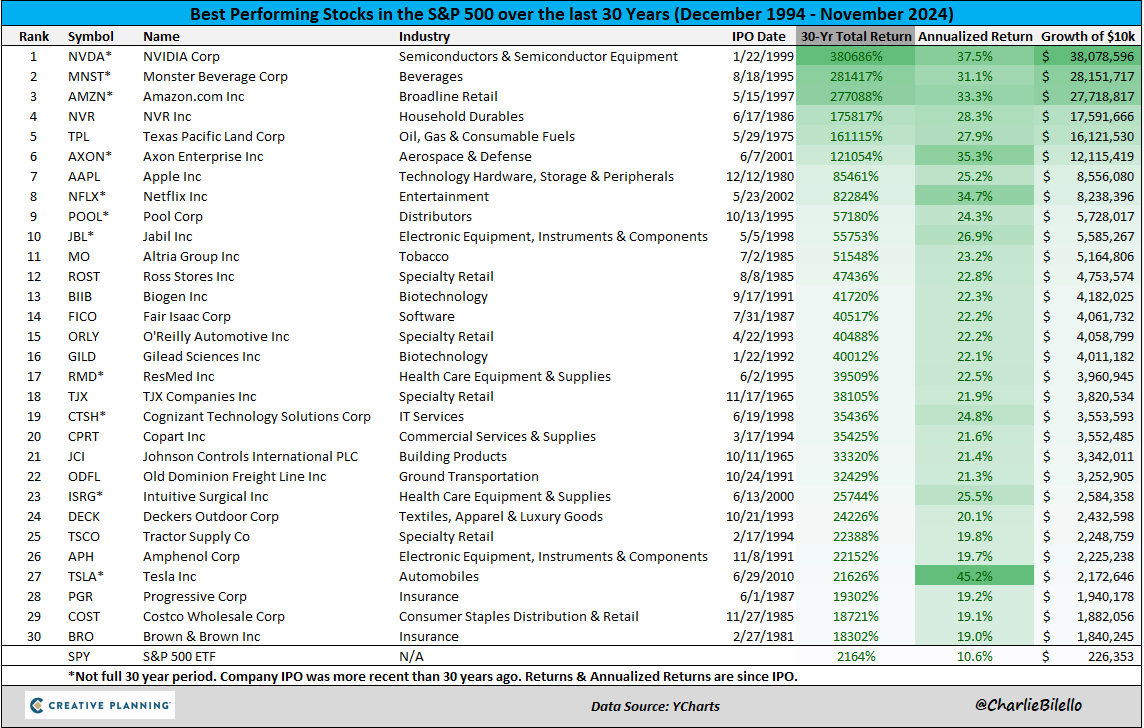
Task: Click Netflix's 34.7% annualized return cell
Action: click(974, 196)
